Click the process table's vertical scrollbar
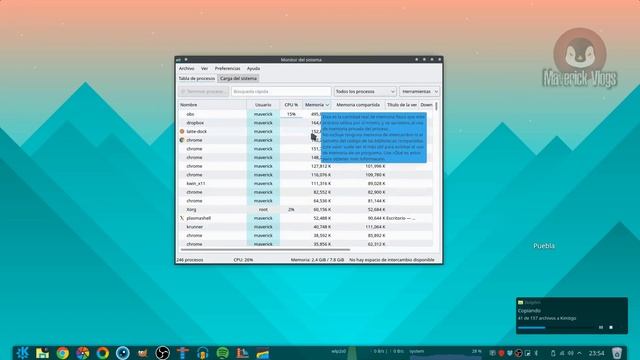Screen dimensions: 640x360 (436, 107)
